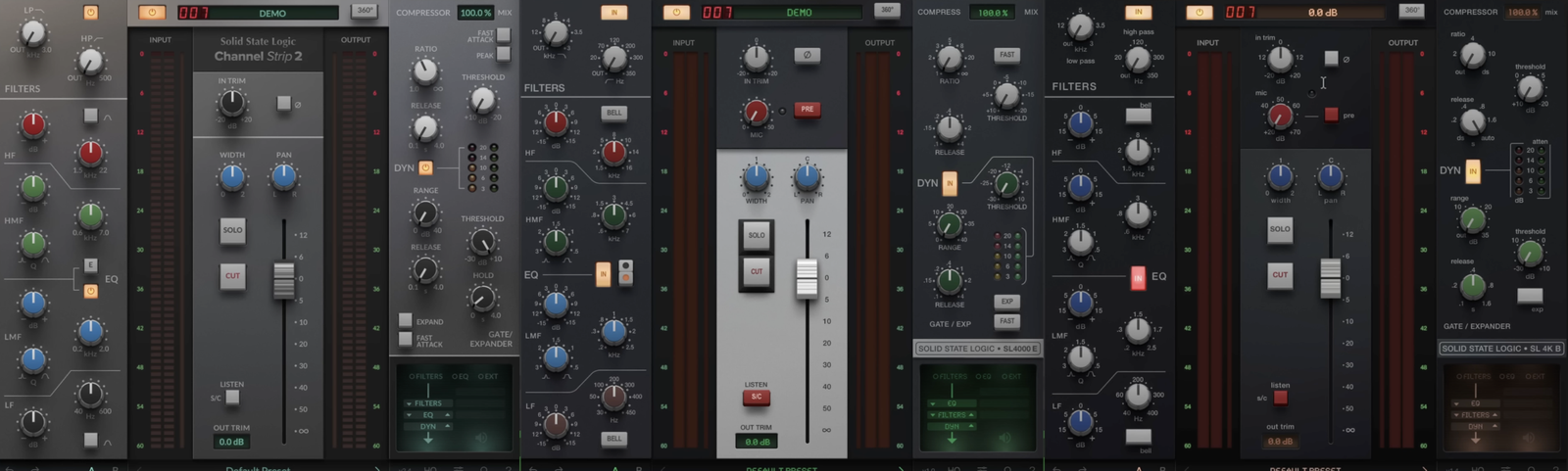
Task: Click compressor Ratio knob on Channel Strip 2
Action: pyautogui.click(x=425, y=71)
